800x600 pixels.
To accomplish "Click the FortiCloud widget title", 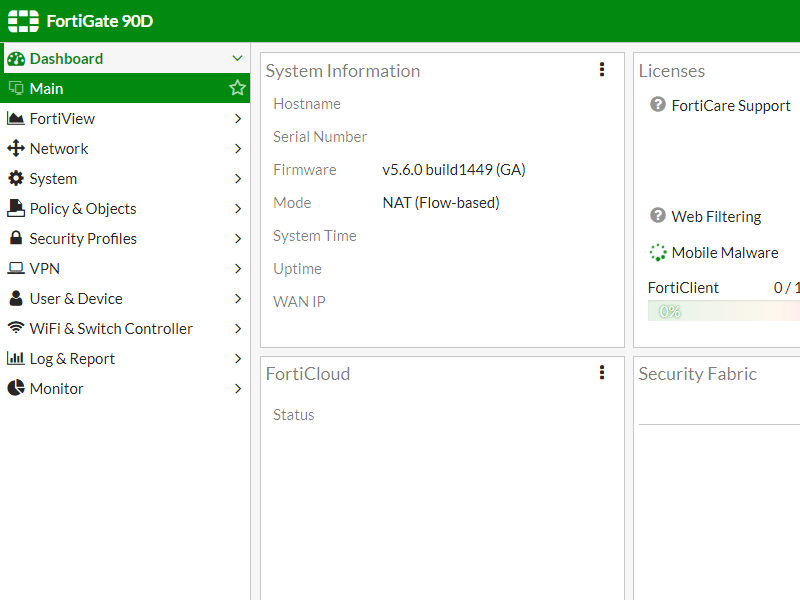I will click(308, 374).
